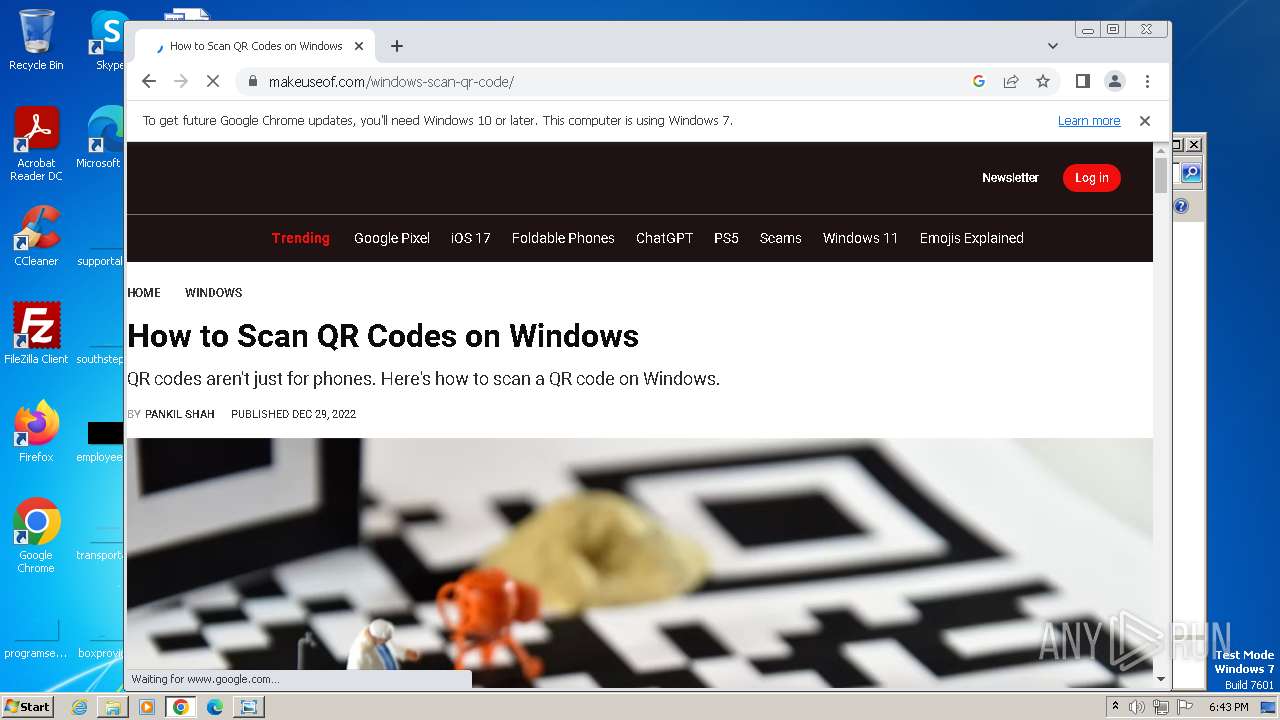Open the Newsletter link
The image size is (1280, 720).
(x=1010, y=178)
